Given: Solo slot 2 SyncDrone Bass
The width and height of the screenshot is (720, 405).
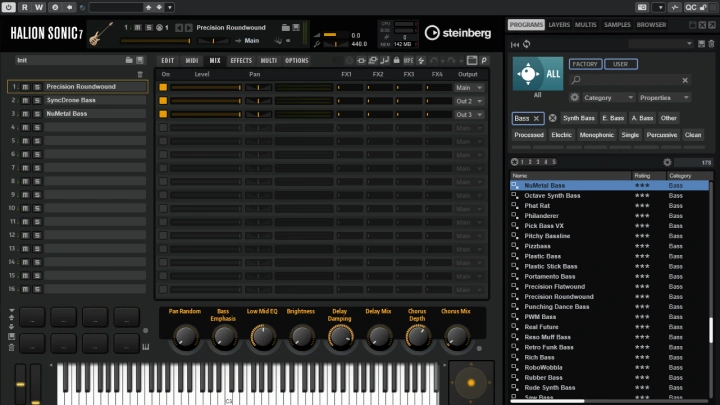Looking at the screenshot, I should click(x=37, y=100).
